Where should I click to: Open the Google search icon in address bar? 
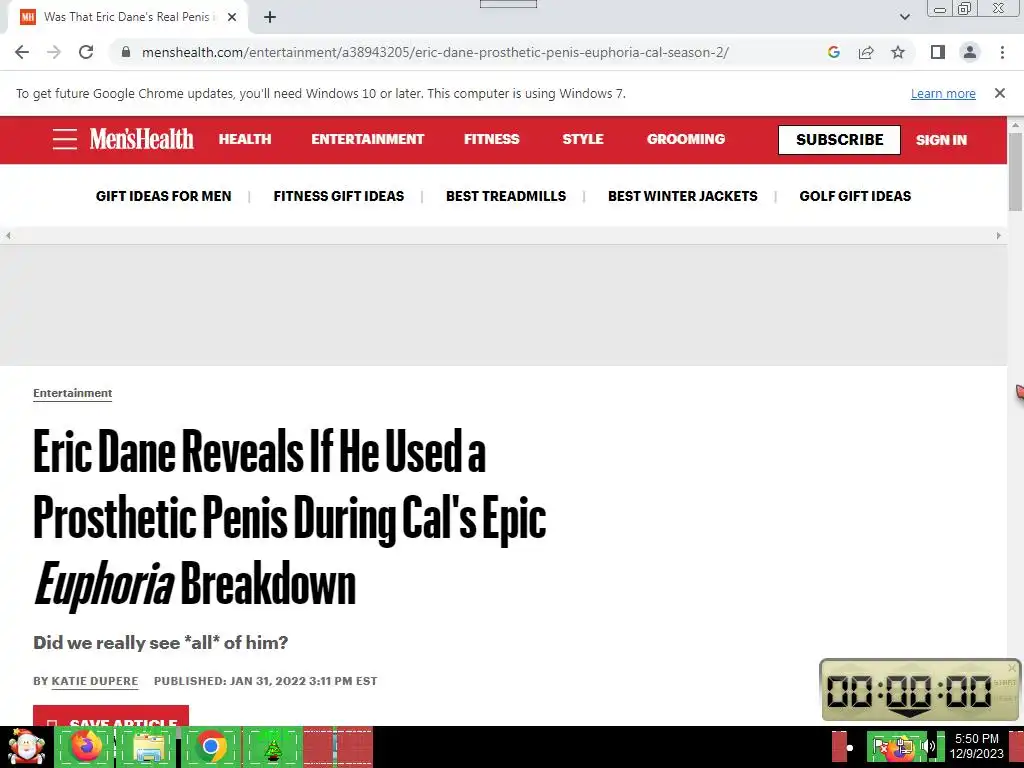point(833,52)
